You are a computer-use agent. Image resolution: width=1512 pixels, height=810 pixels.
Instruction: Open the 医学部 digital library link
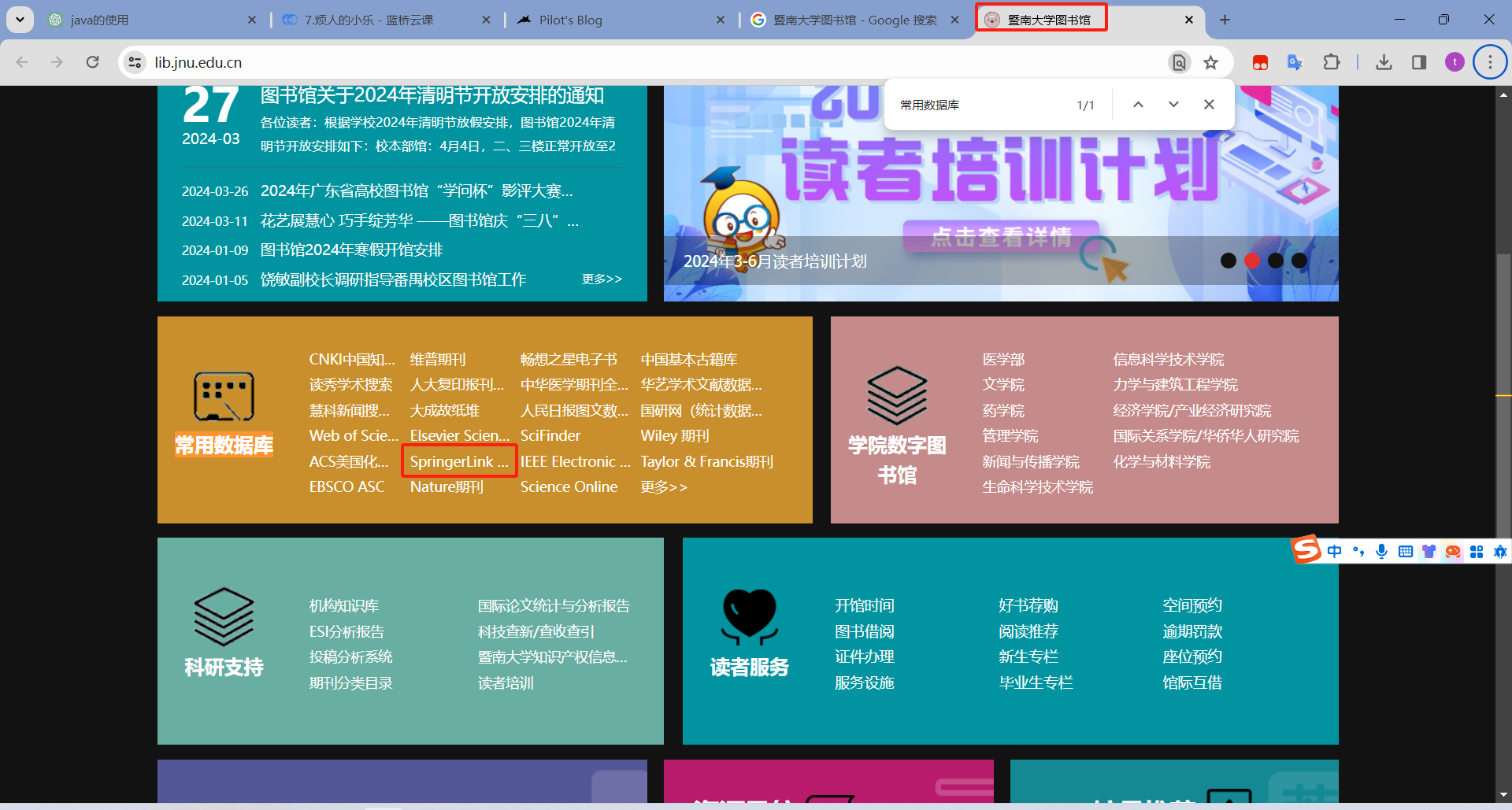[1003, 359]
